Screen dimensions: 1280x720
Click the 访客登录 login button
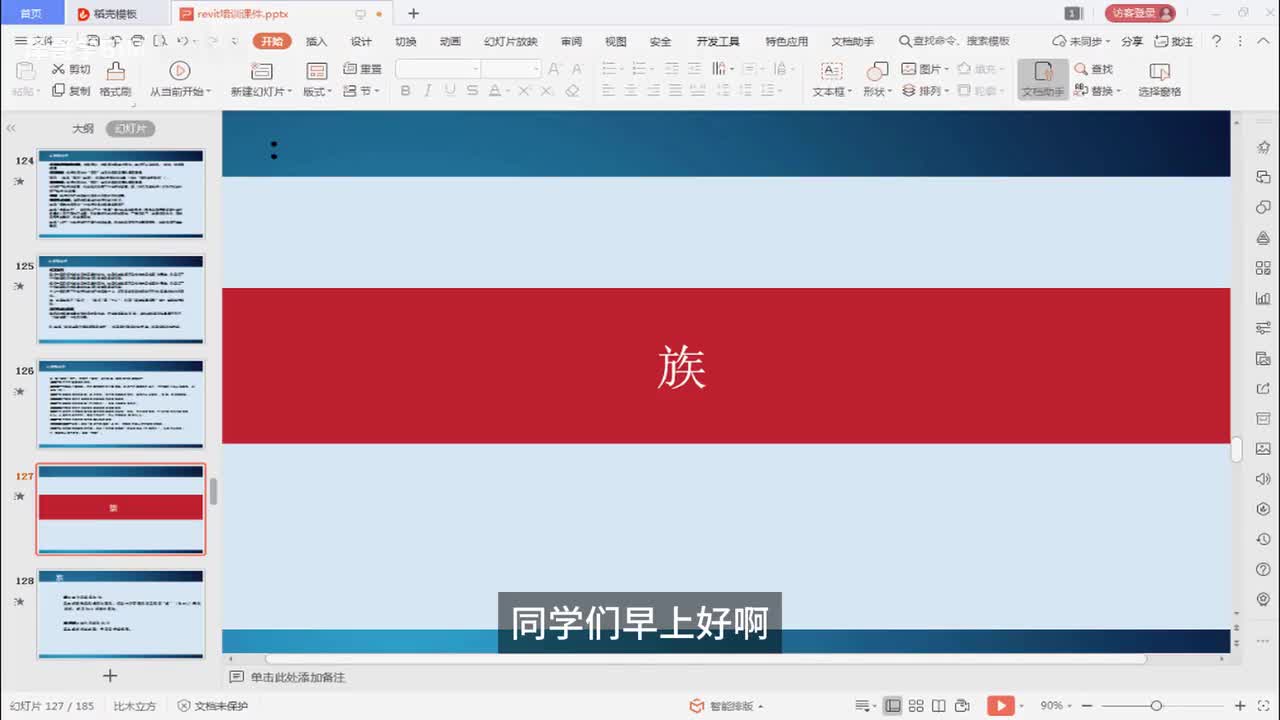tap(1140, 13)
